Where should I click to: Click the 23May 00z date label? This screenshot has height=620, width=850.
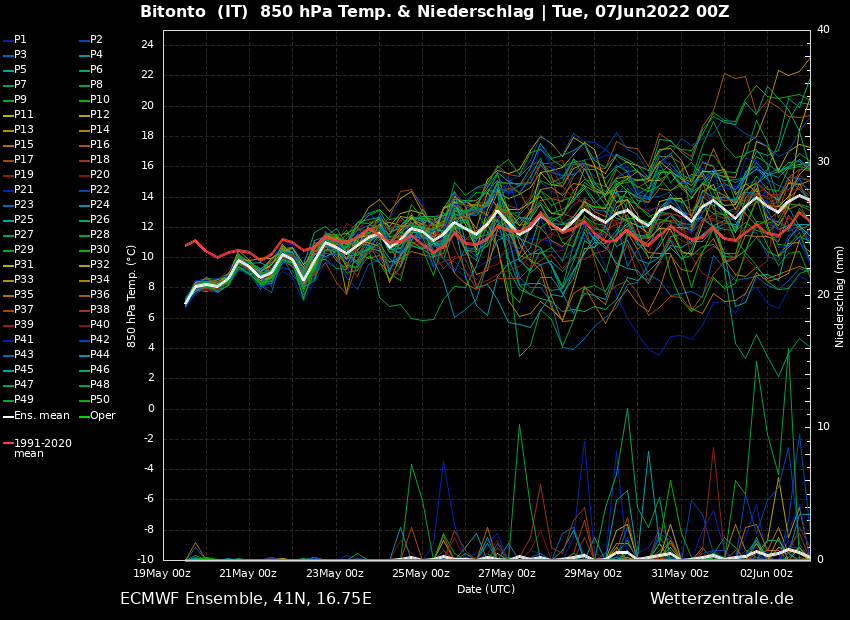[x=335, y=573]
